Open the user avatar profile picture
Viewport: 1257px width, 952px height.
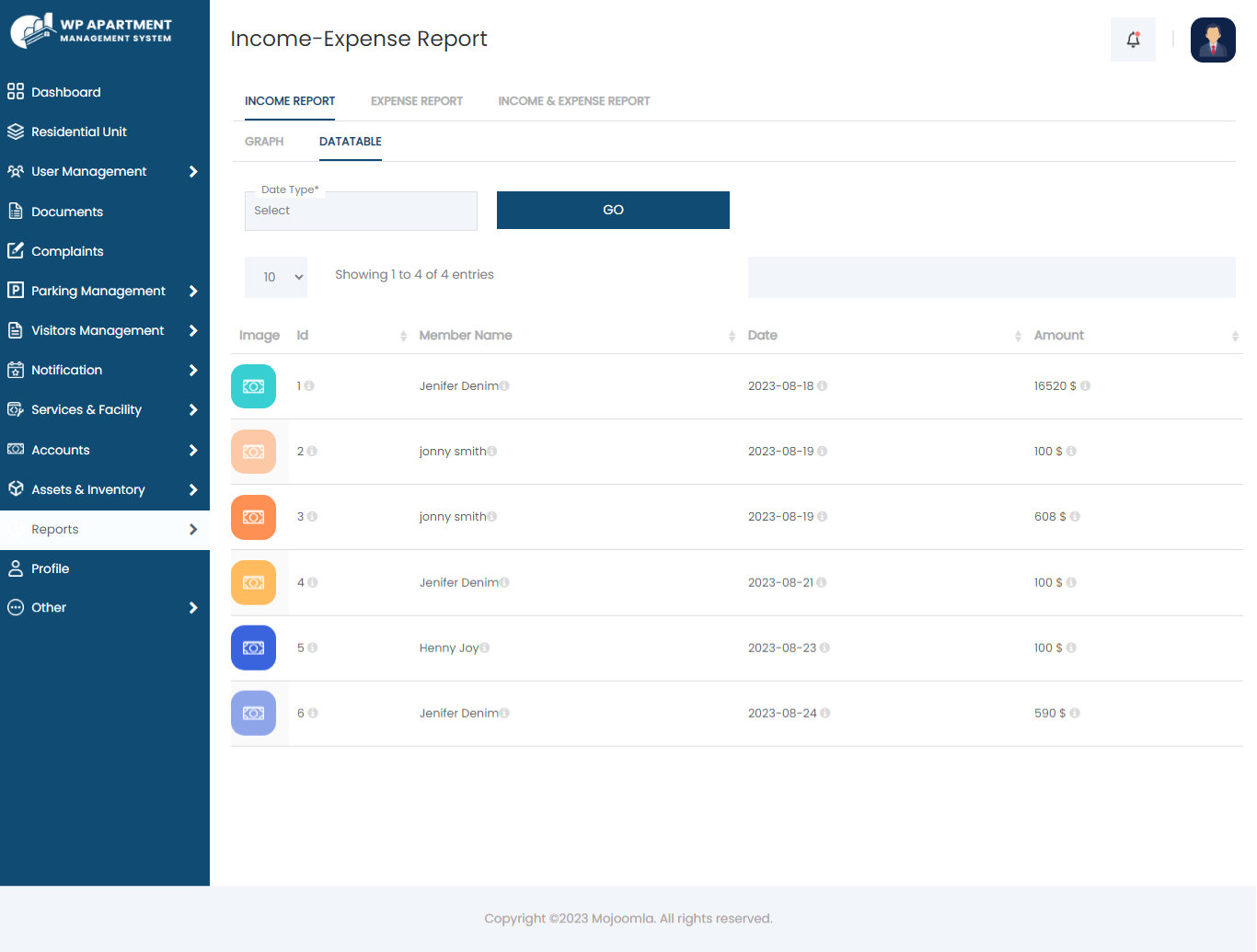[x=1213, y=40]
